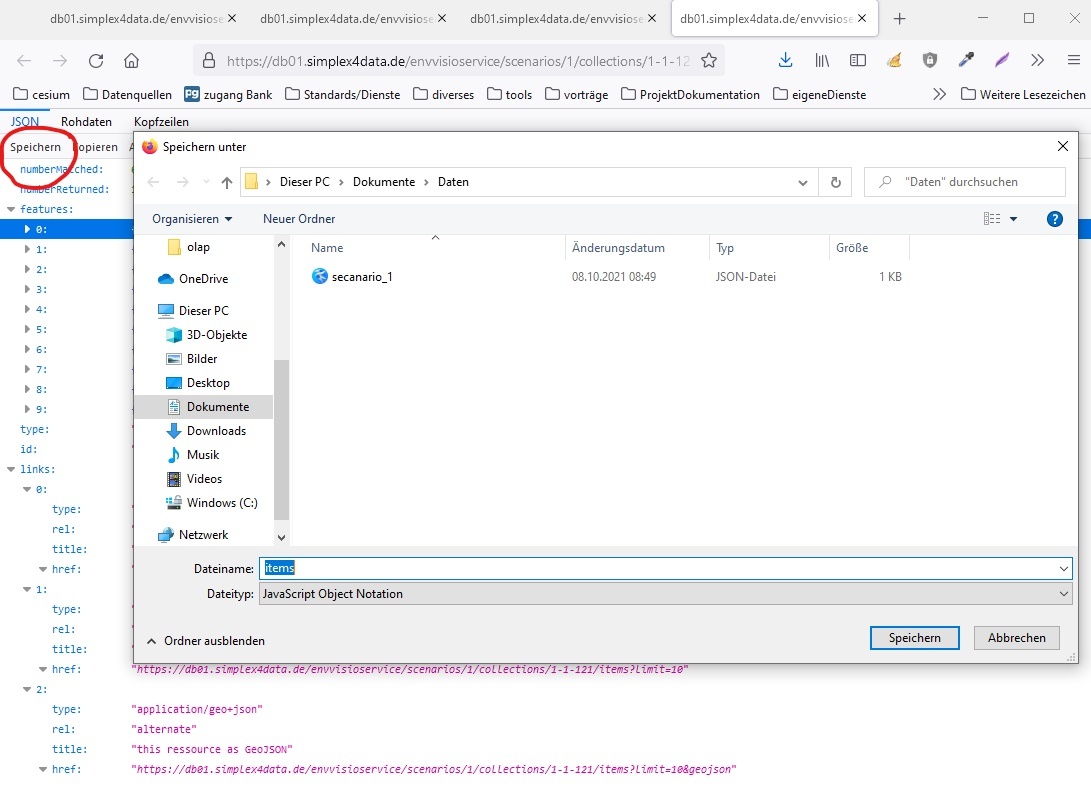Collapse the links node in JSON tree

[x=10, y=469]
